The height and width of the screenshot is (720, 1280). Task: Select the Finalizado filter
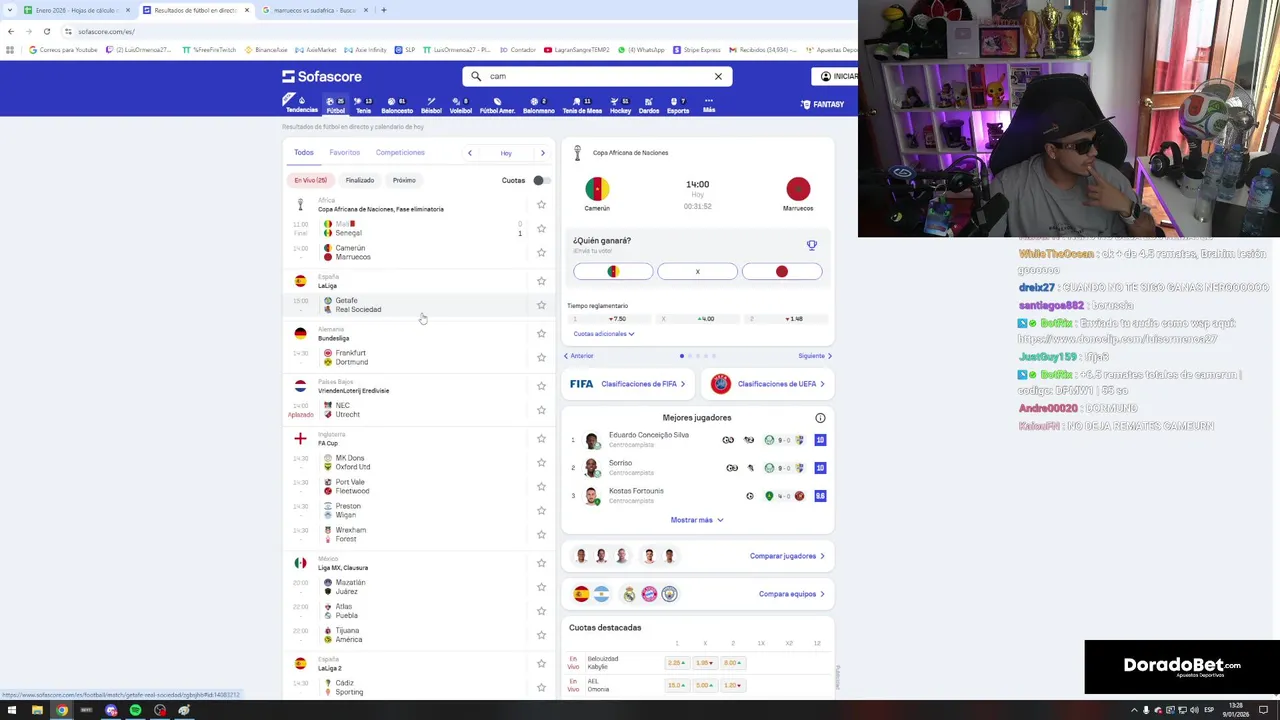[359, 180]
